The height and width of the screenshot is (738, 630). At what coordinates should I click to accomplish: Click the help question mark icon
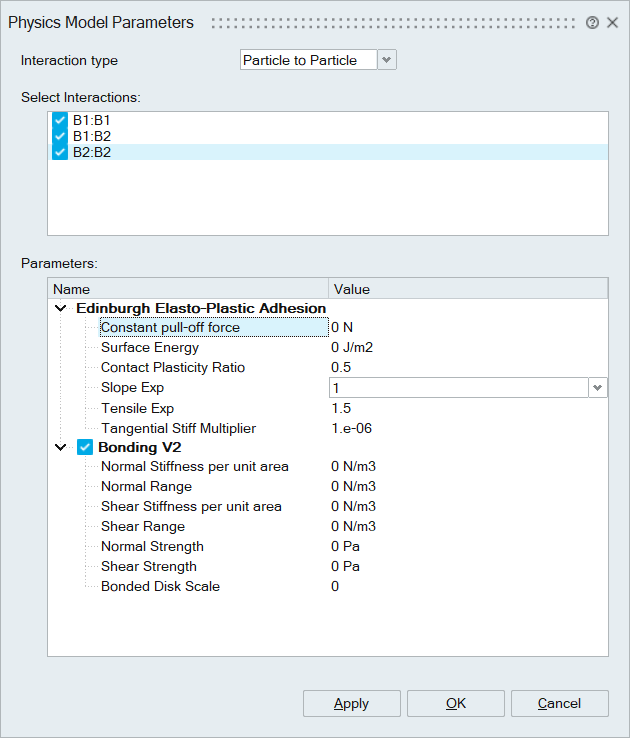(x=592, y=23)
